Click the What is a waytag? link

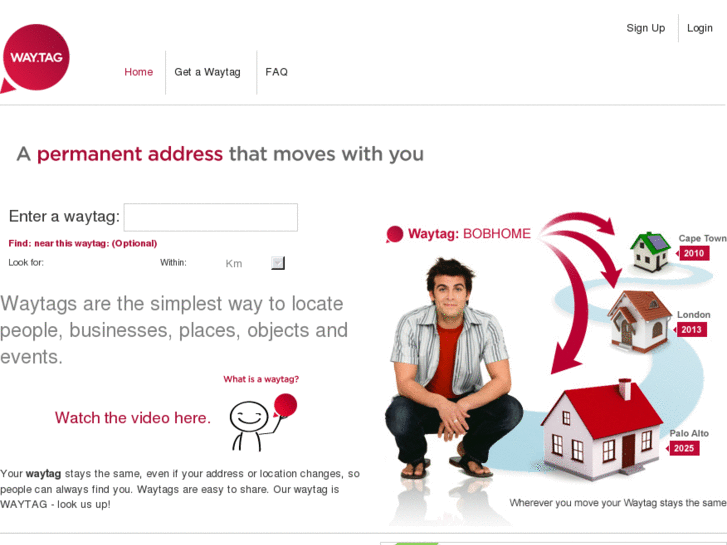(x=261, y=379)
